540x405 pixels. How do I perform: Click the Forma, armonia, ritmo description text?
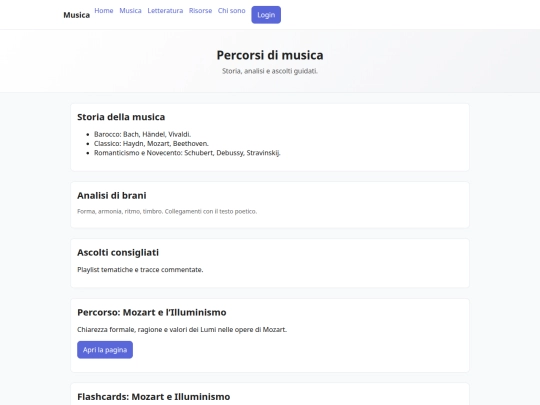(167, 211)
